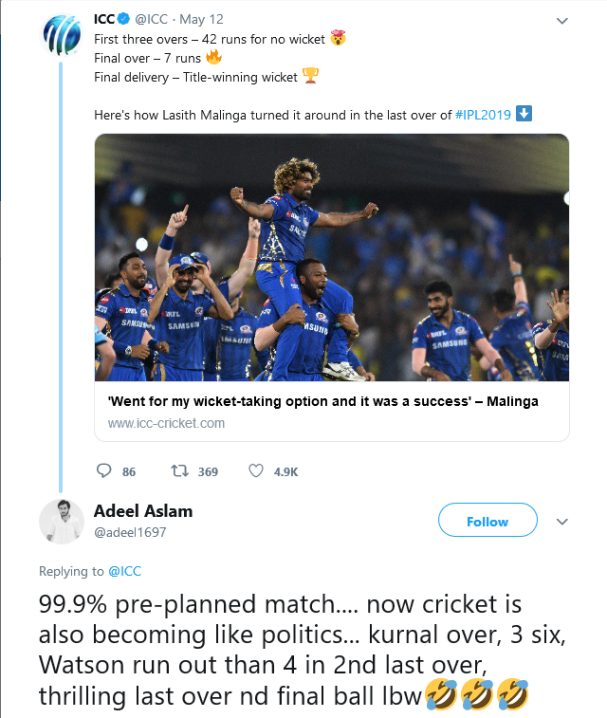Click the down-arrow emoji after #IPL2019

click(524, 114)
